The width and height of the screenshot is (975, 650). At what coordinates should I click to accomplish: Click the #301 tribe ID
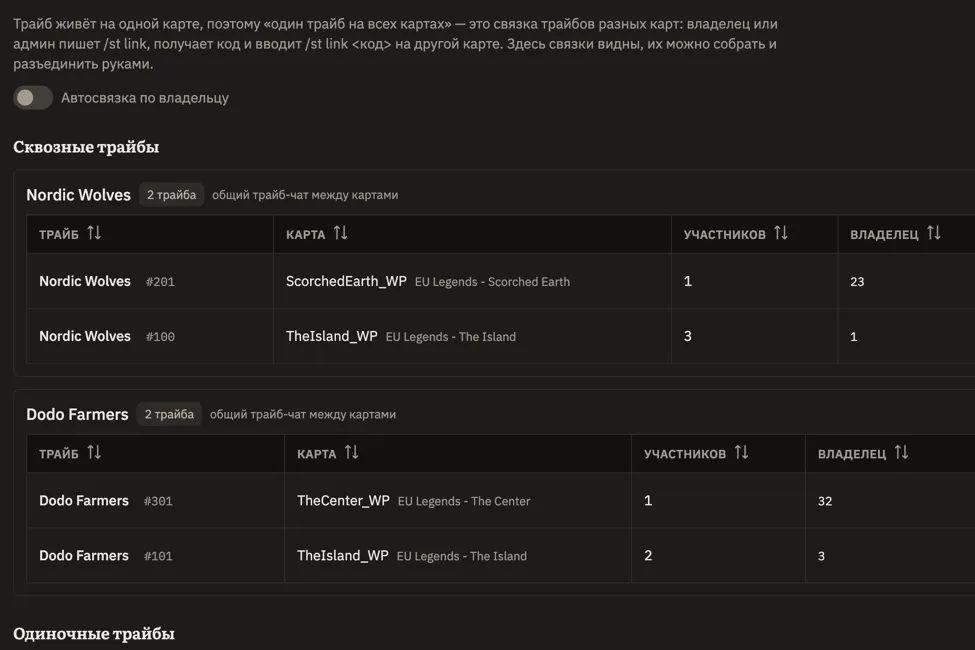158,501
